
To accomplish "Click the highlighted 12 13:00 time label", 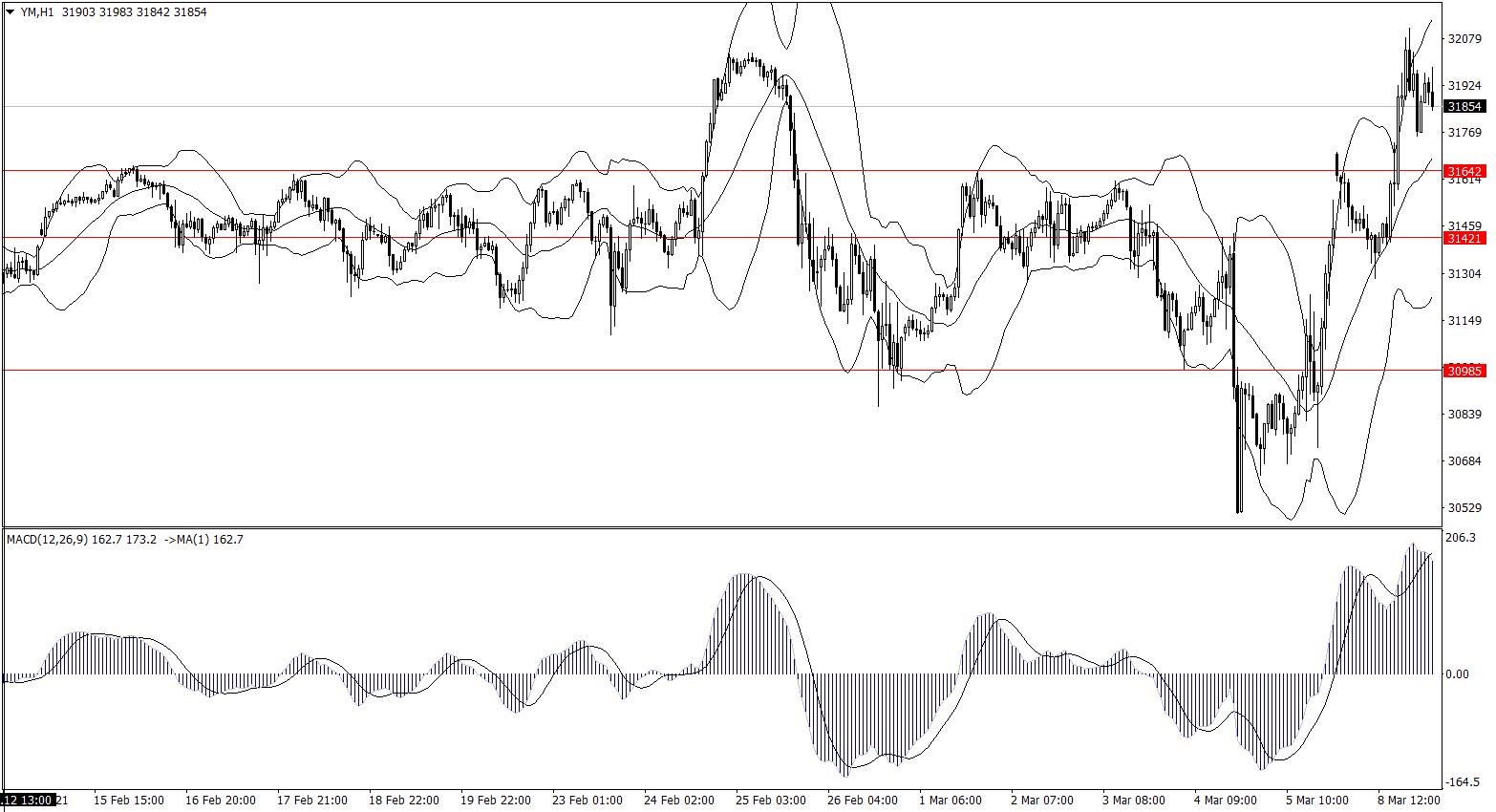I will (x=27, y=801).
